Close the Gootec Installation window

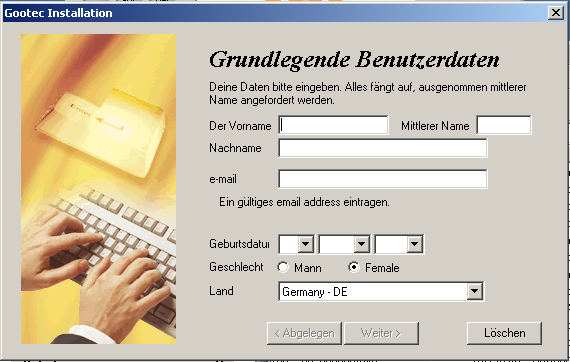coord(555,13)
